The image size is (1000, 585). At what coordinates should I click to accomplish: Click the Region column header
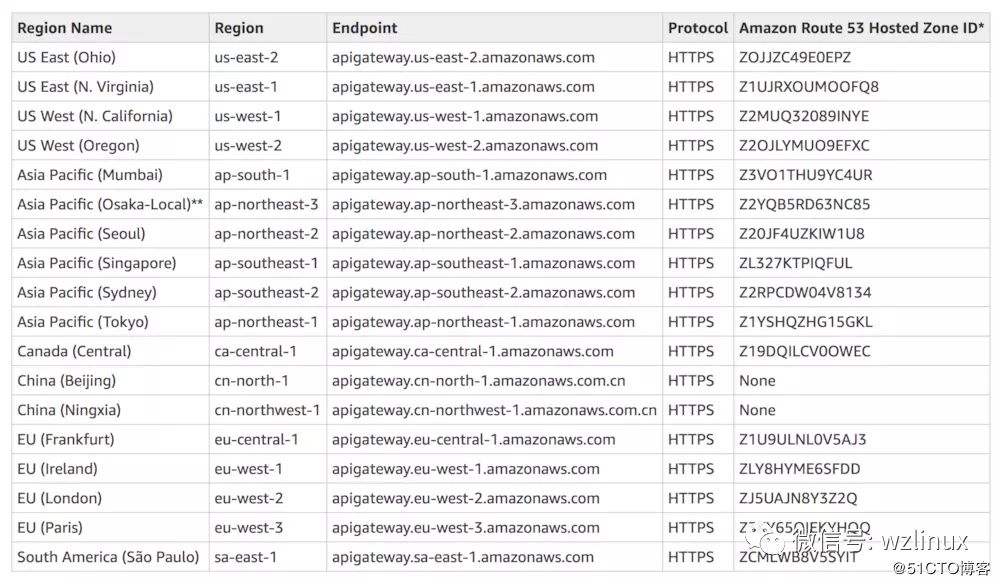tap(239, 28)
